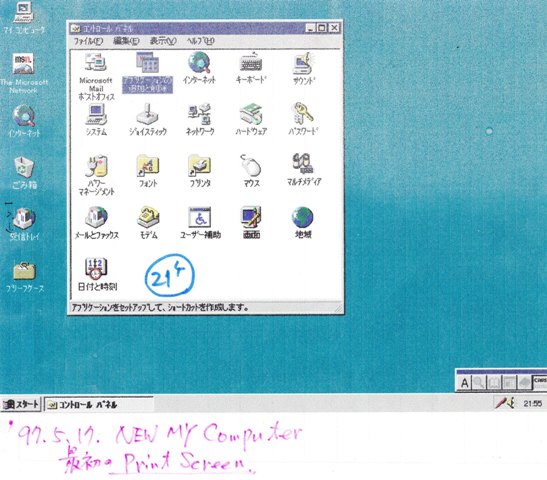Select the パスワード (Password) keys icon

click(x=302, y=113)
